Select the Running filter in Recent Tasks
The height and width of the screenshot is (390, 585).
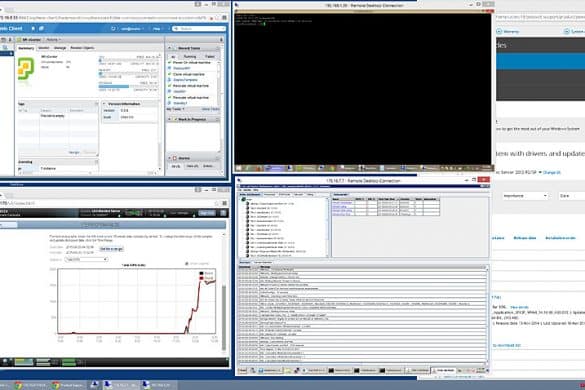pyautogui.click(x=190, y=56)
